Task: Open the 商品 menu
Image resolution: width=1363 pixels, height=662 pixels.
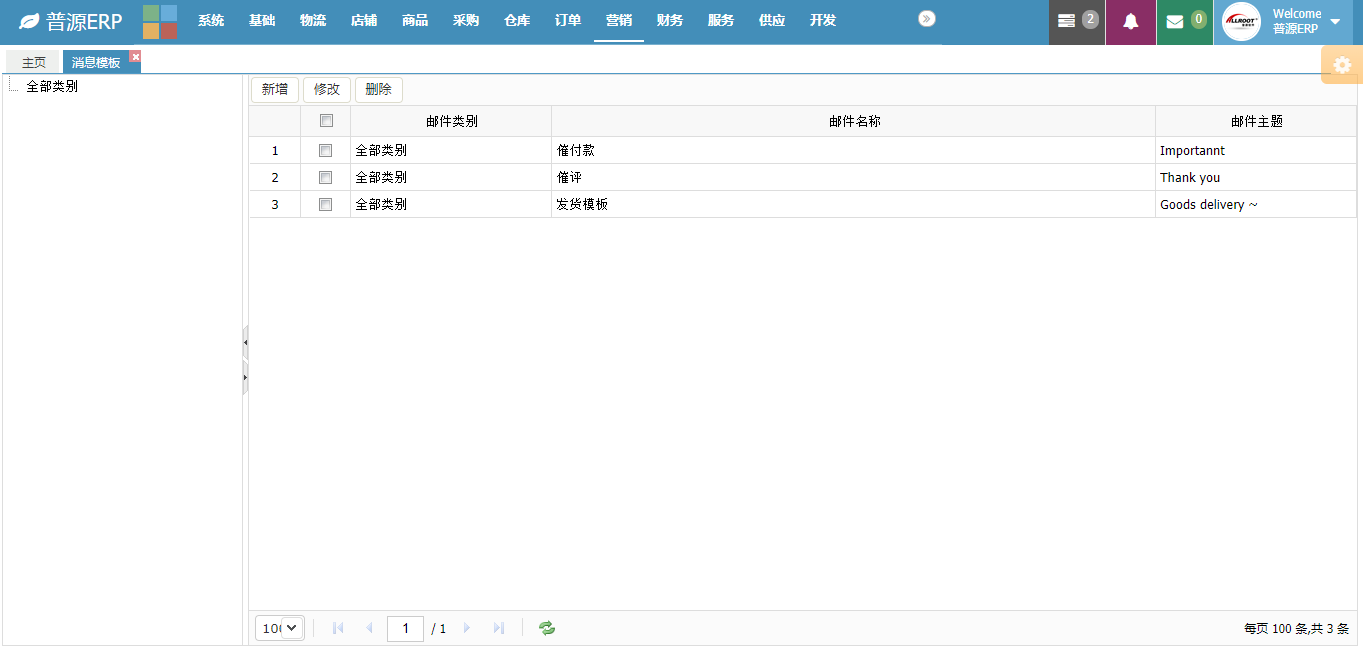Action: [x=415, y=21]
